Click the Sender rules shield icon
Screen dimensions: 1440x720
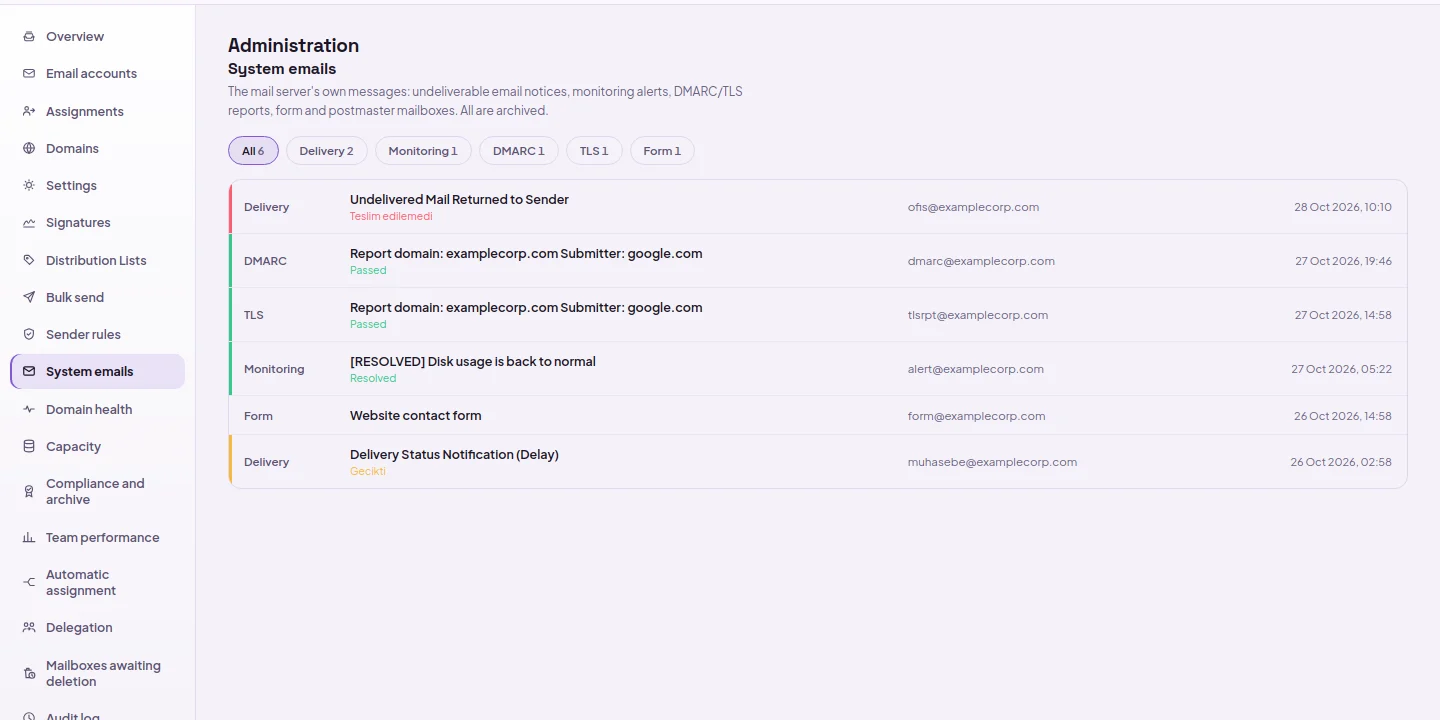point(29,335)
